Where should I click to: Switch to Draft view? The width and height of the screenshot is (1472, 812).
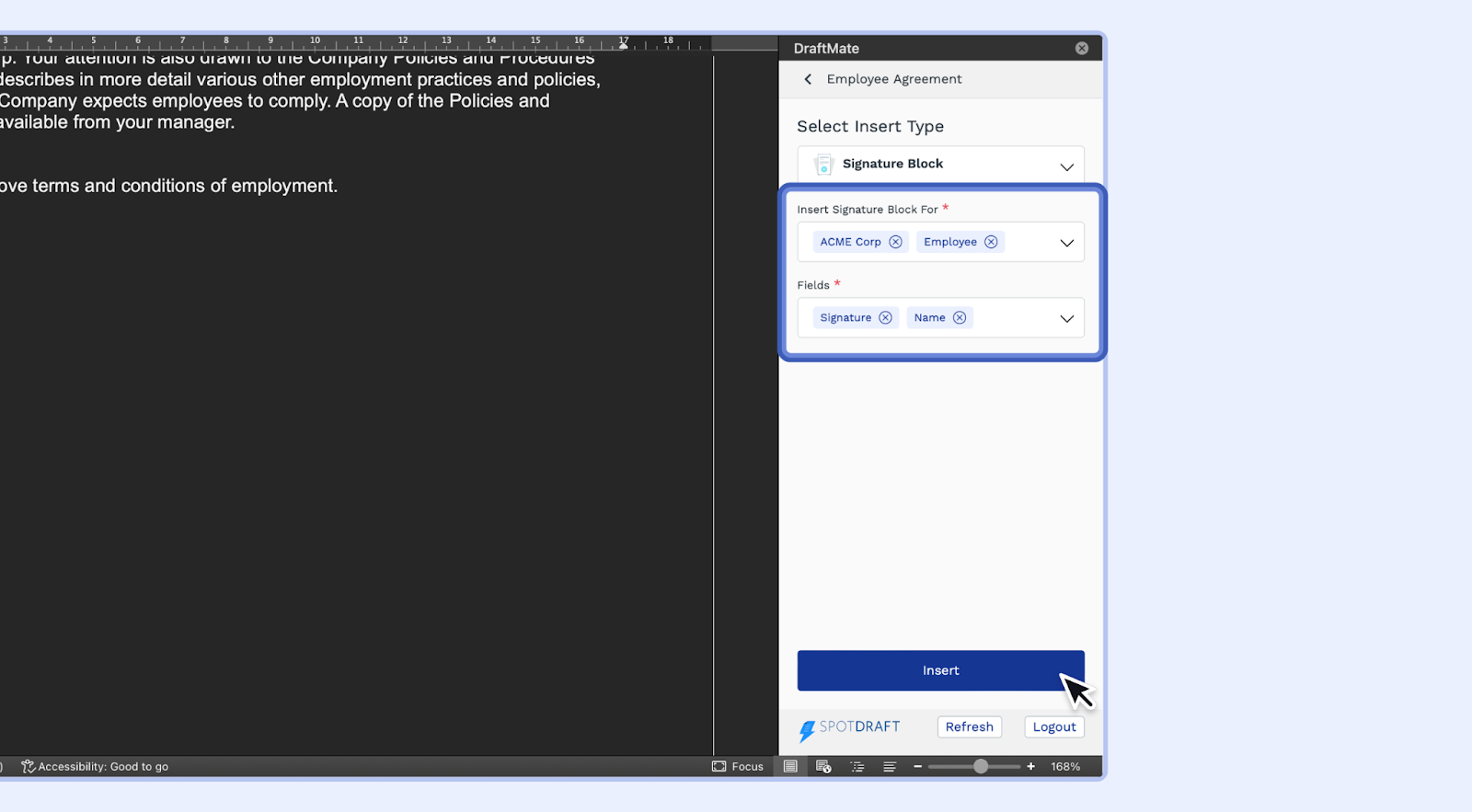tap(890, 766)
